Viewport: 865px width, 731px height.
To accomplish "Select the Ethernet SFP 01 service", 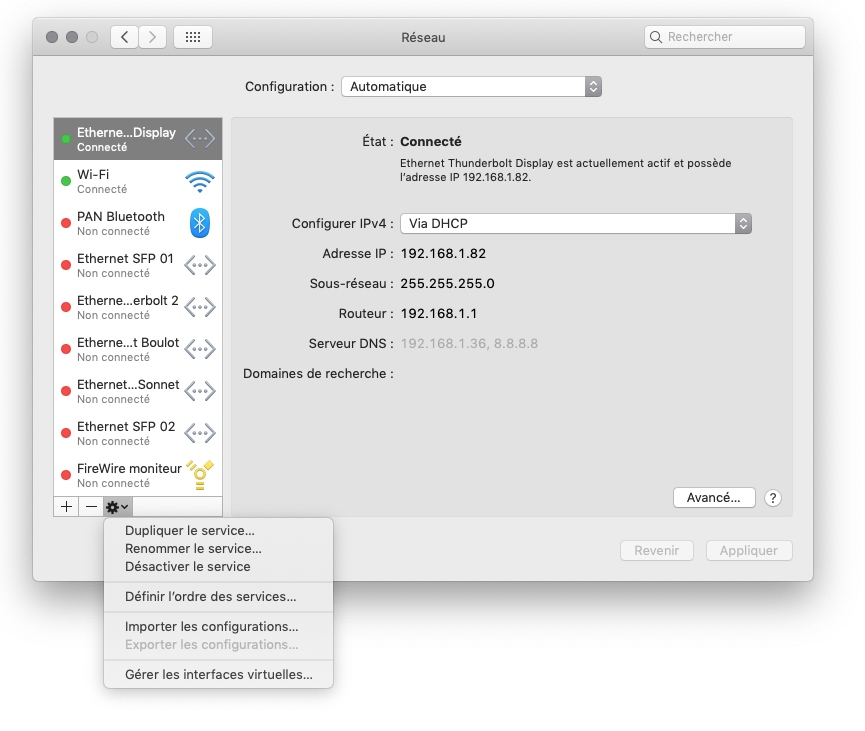I will (x=138, y=265).
